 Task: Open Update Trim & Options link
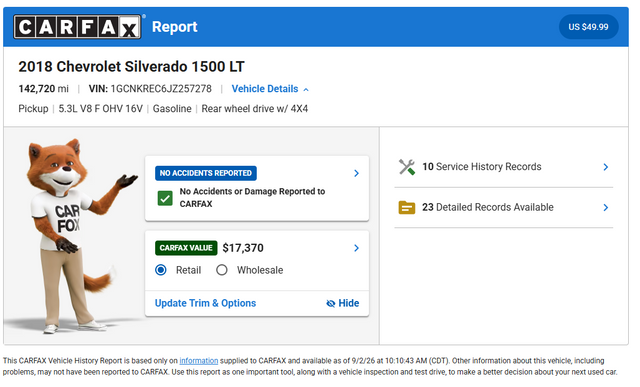(x=205, y=303)
